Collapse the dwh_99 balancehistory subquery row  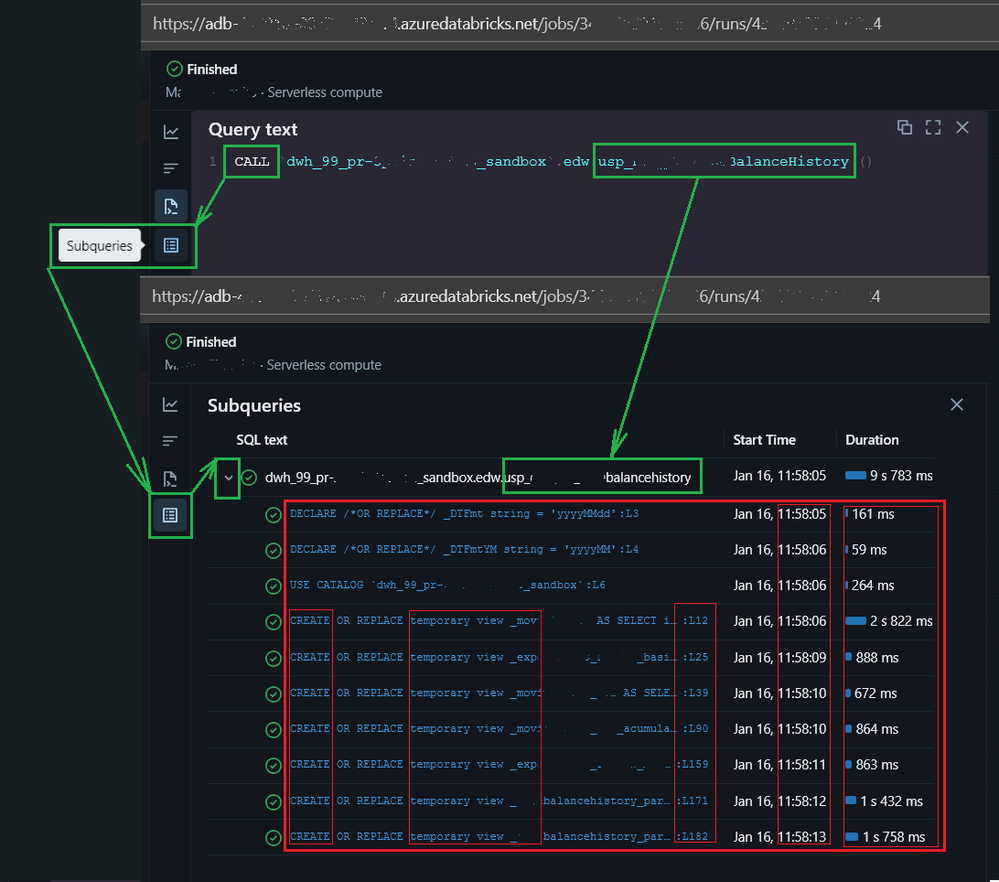pyautogui.click(x=227, y=477)
